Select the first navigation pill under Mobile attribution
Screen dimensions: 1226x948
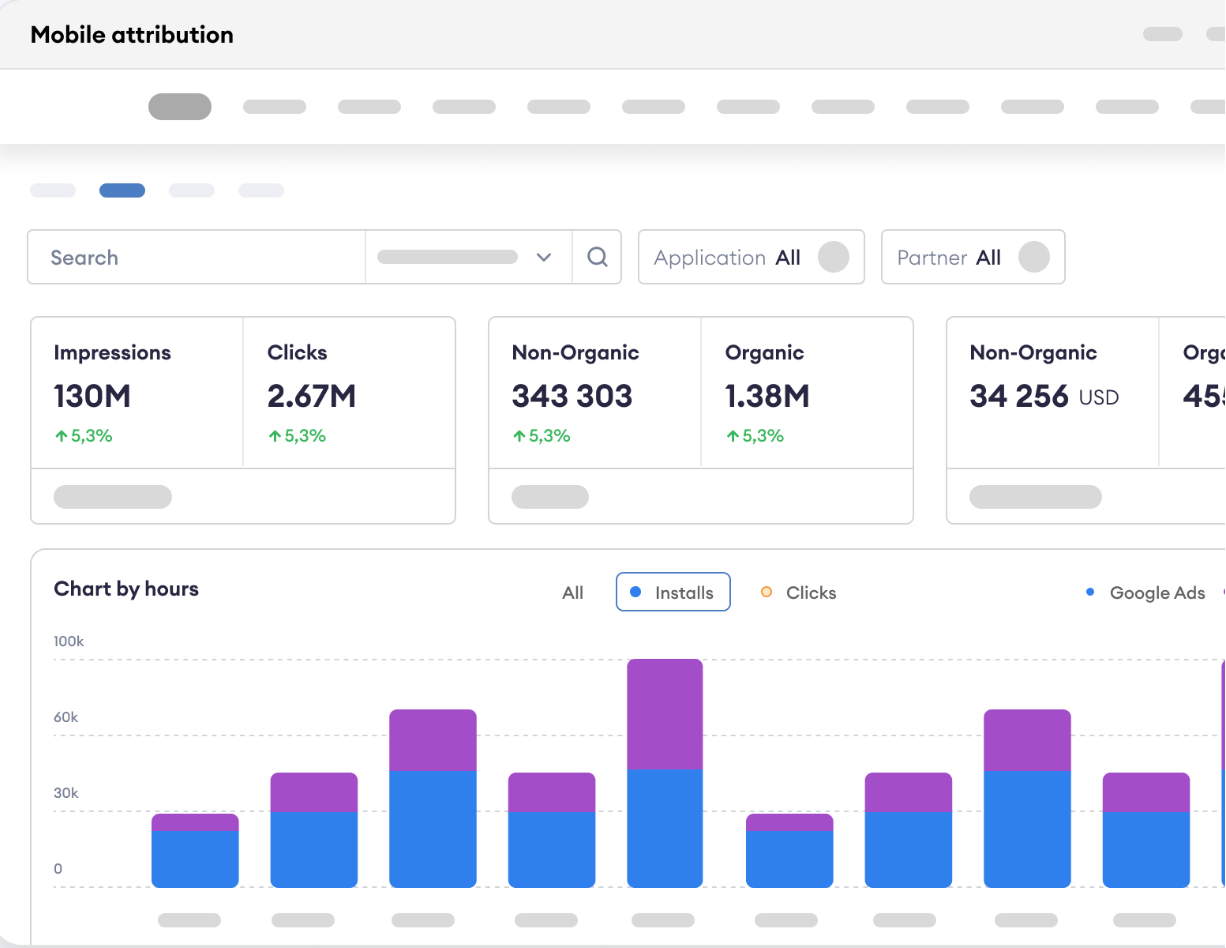tap(179, 106)
